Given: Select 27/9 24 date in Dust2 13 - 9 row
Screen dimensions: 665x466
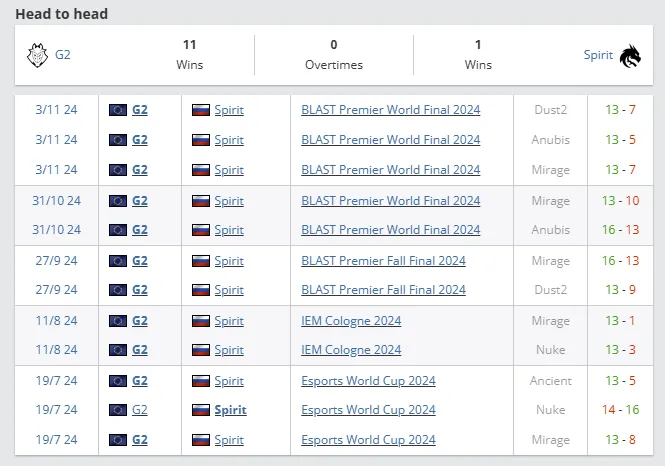Looking at the screenshot, I should [56, 290].
